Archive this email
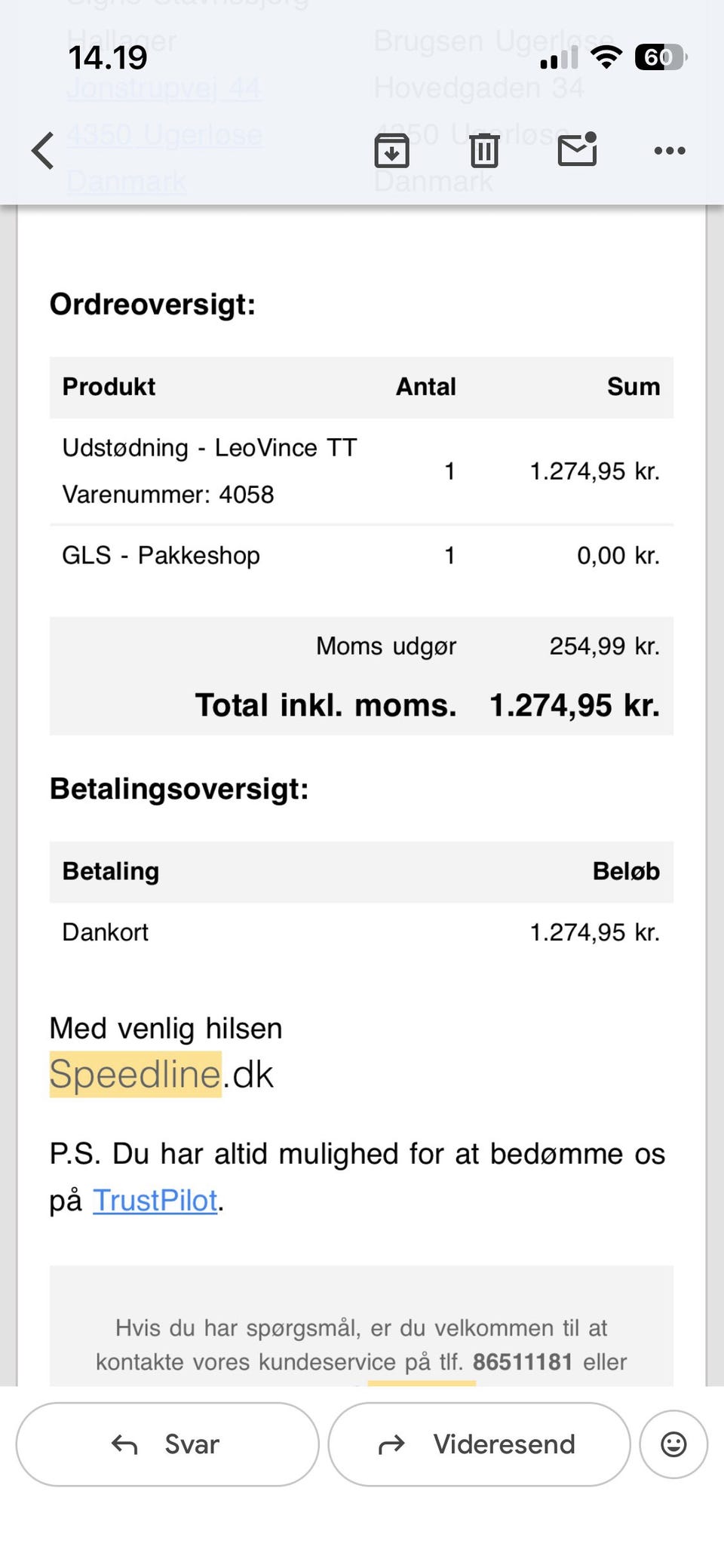 pos(391,151)
